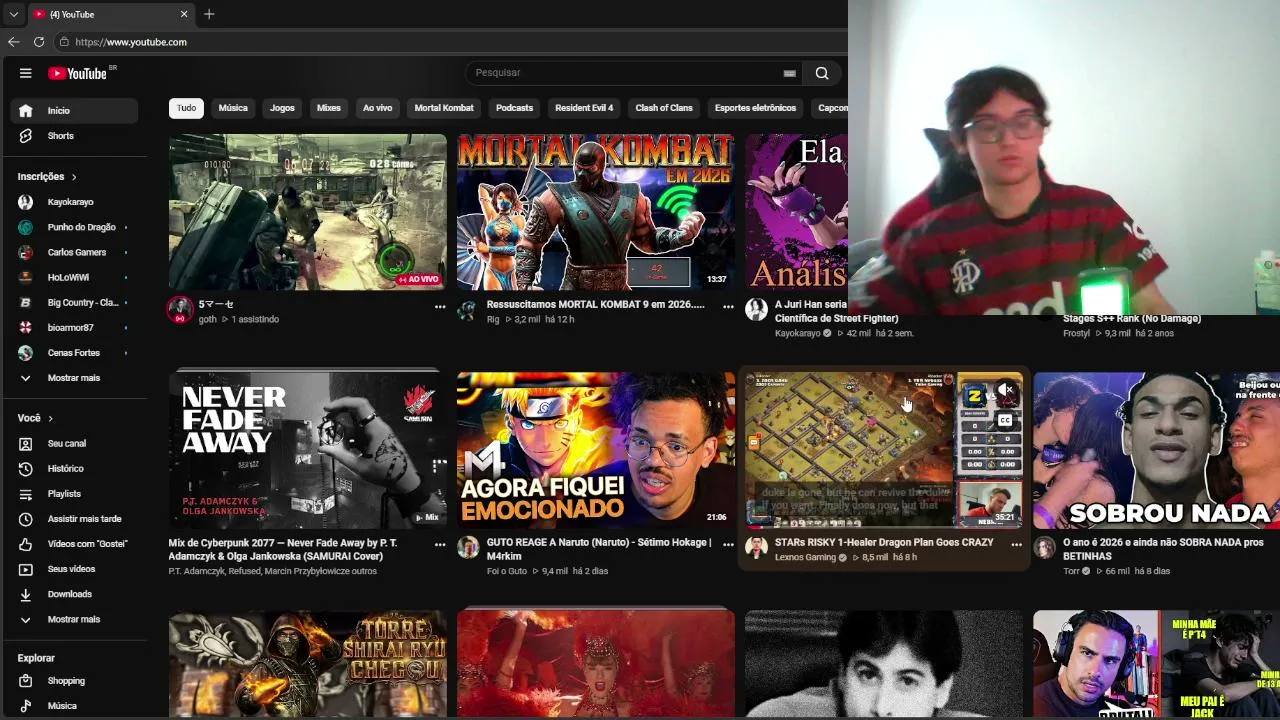1280x720 pixels.
Task: Open Música under Explorar
Action: click(74, 706)
